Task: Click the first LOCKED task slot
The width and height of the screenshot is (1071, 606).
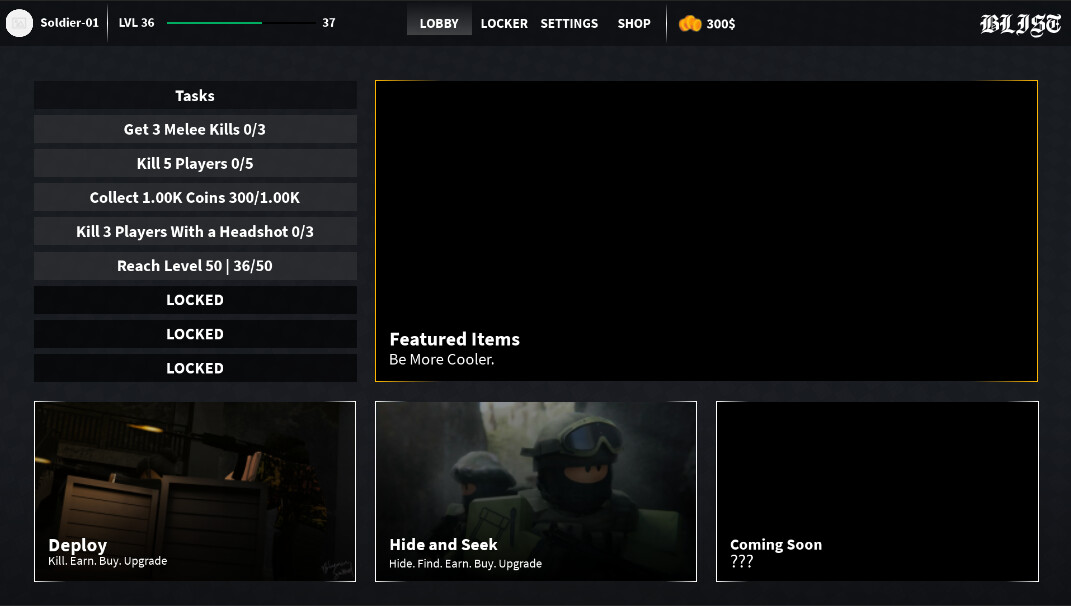Action: click(x=195, y=299)
